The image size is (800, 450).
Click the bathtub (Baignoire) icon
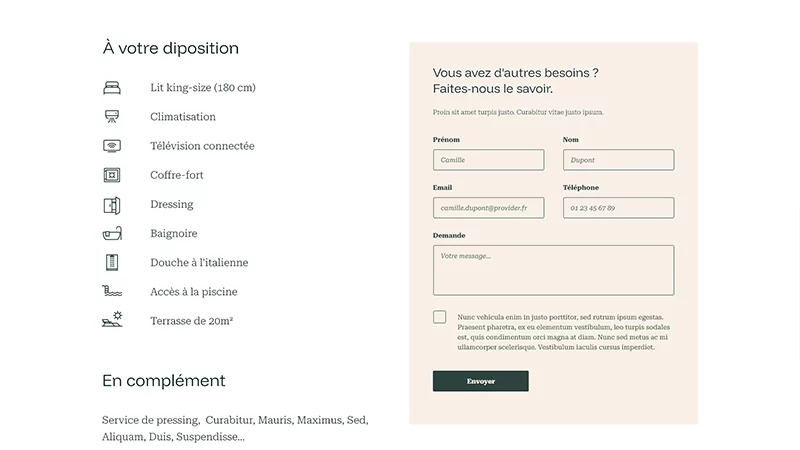(112, 234)
